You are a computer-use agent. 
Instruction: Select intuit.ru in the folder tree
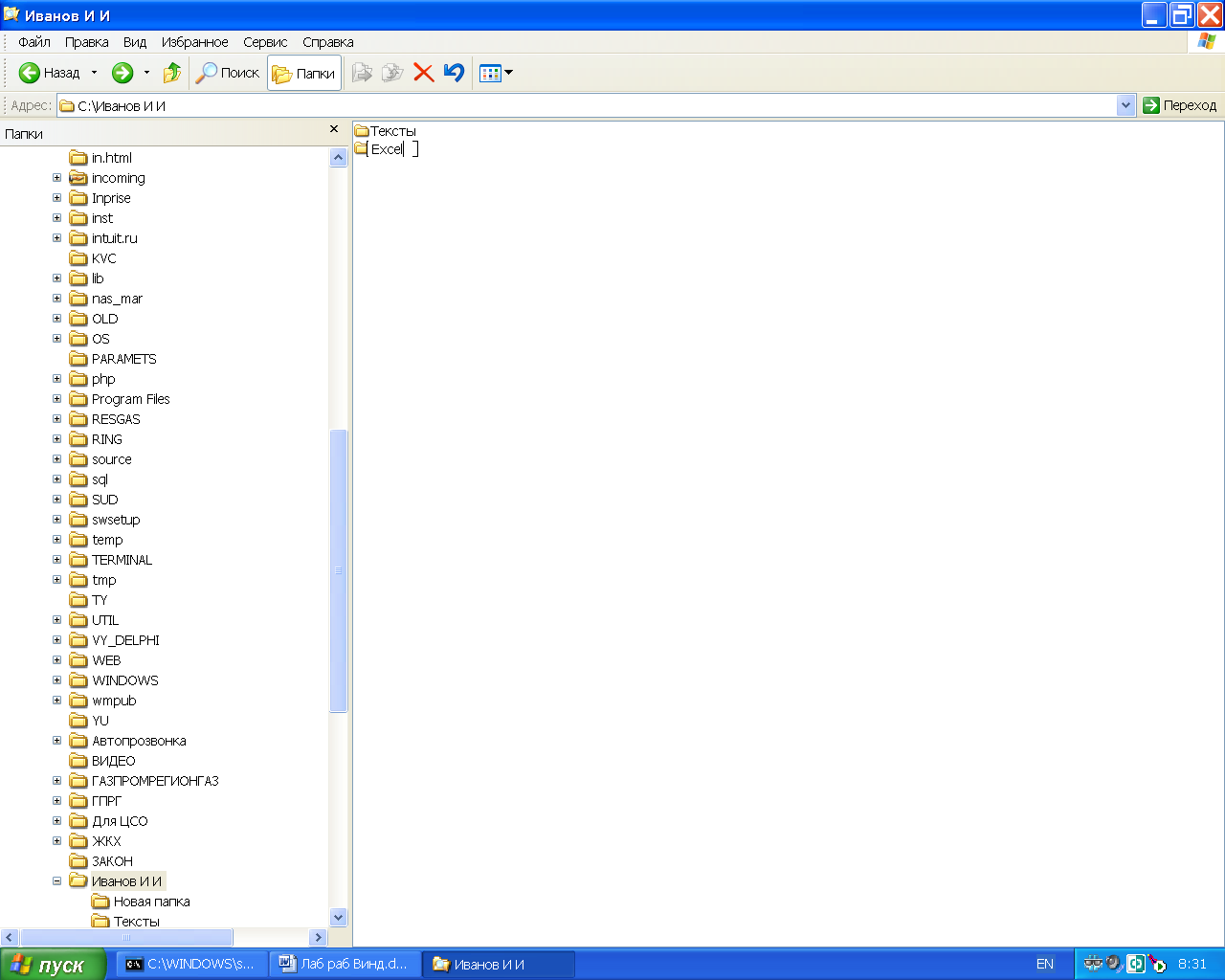(x=115, y=238)
